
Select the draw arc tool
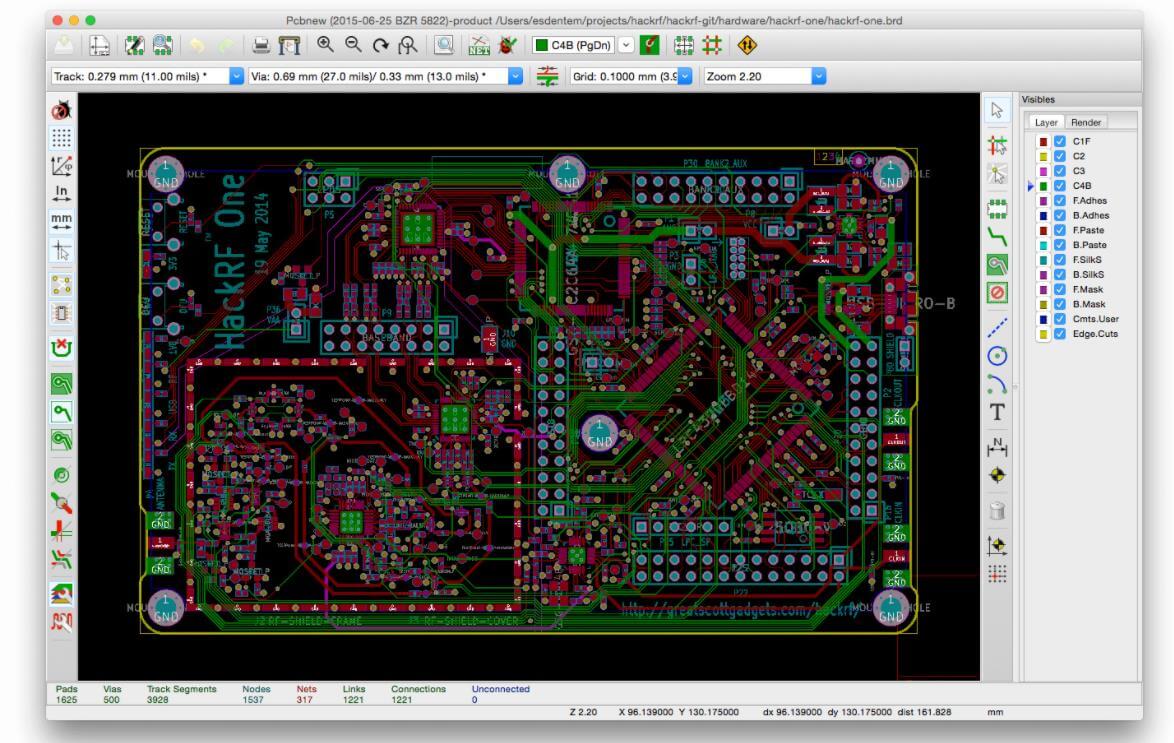pos(997,383)
